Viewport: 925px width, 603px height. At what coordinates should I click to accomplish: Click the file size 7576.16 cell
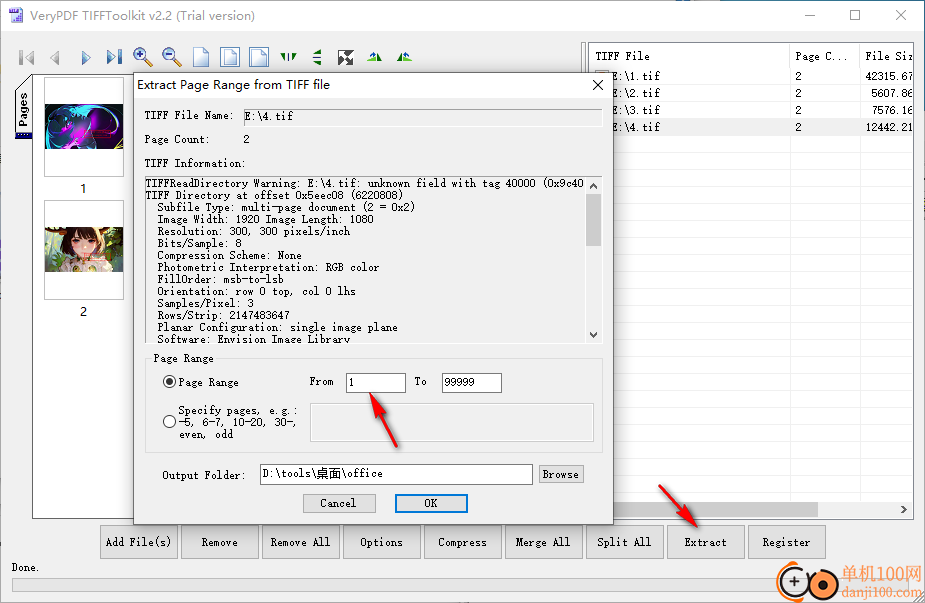(891, 110)
